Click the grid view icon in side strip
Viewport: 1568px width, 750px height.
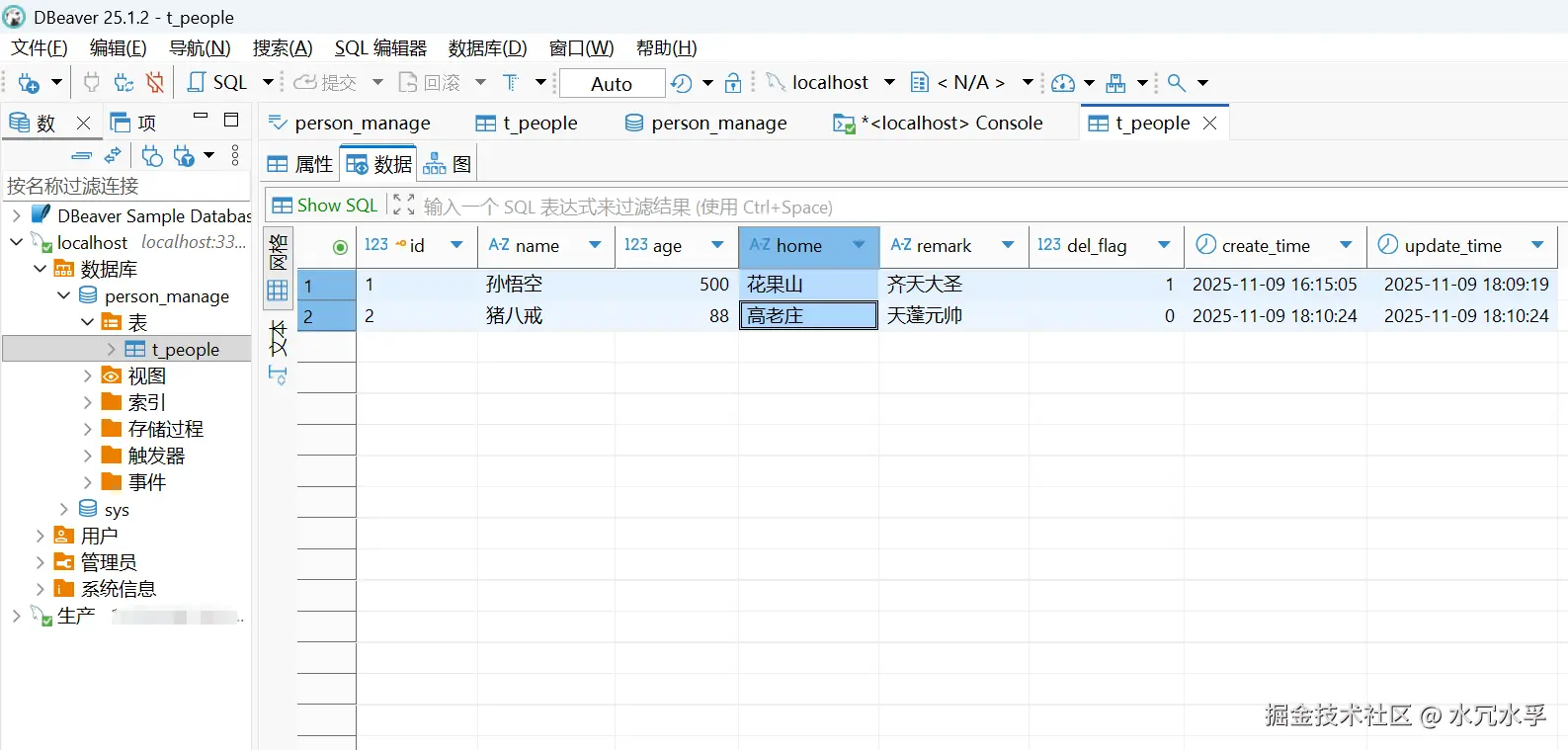click(x=278, y=291)
